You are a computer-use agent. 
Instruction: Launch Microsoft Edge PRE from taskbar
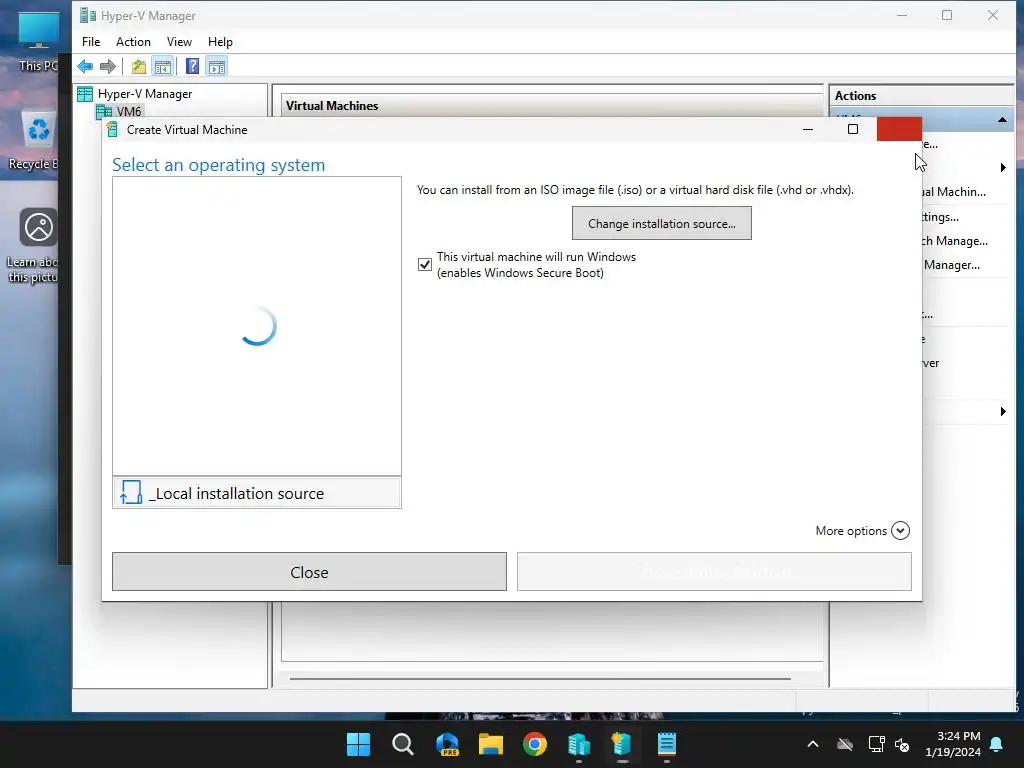click(x=447, y=744)
